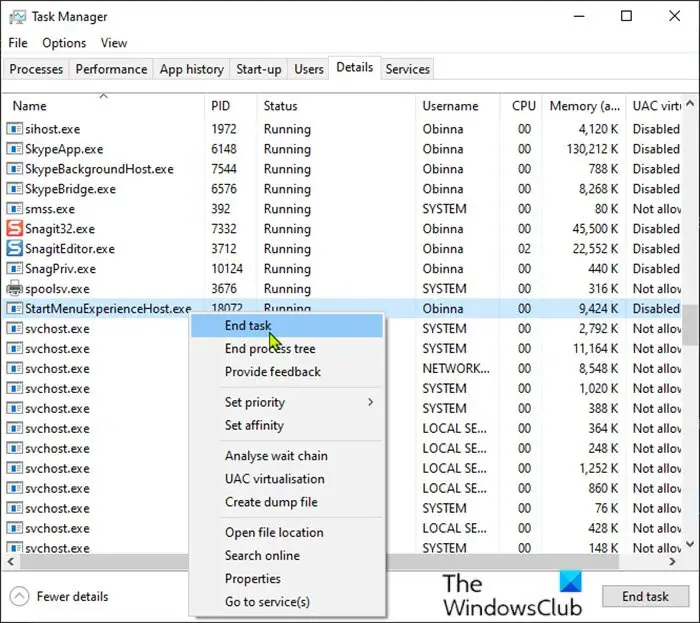
Task: Click the Task Manager title bar icon
Action: (x=17, y=17)
